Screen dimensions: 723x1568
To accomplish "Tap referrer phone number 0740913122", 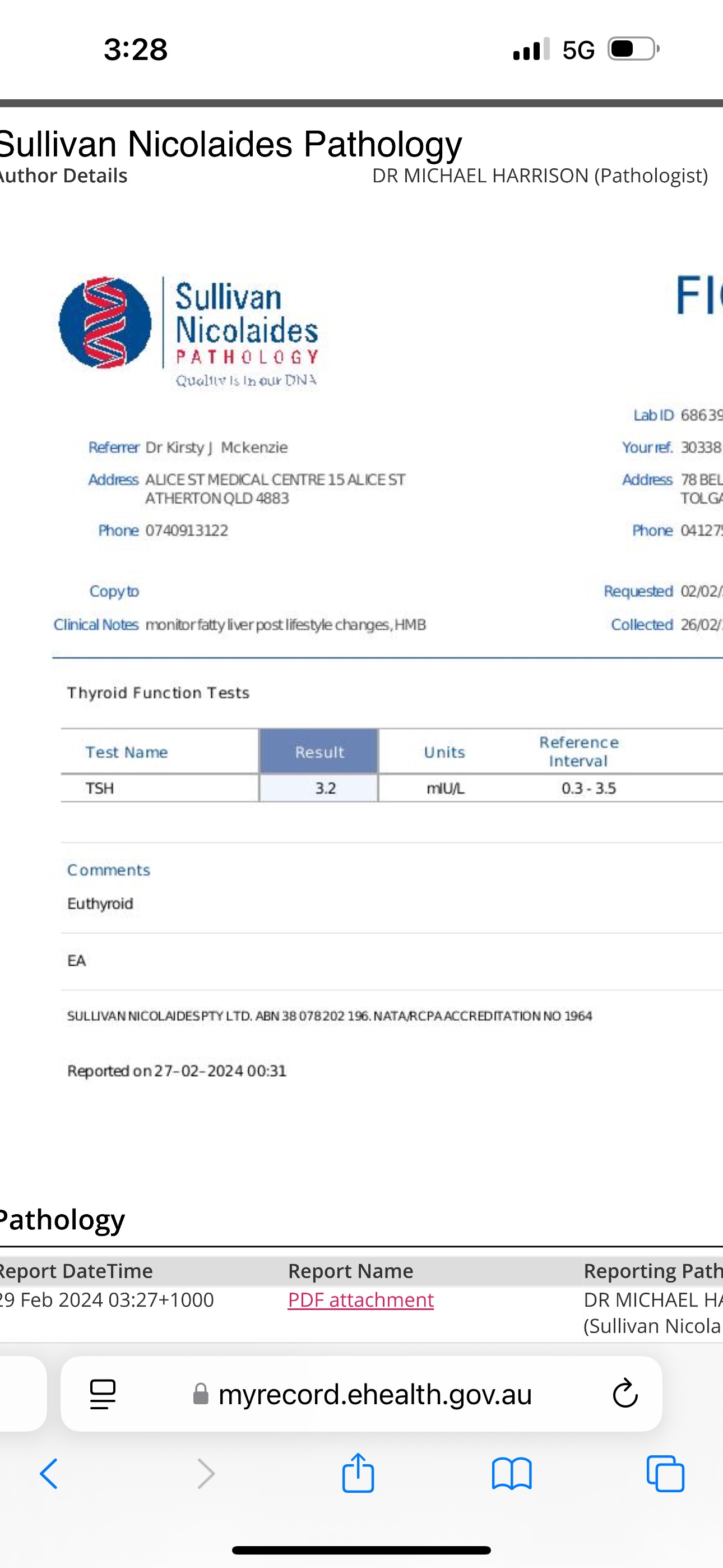I will click(x=186, y=530).
